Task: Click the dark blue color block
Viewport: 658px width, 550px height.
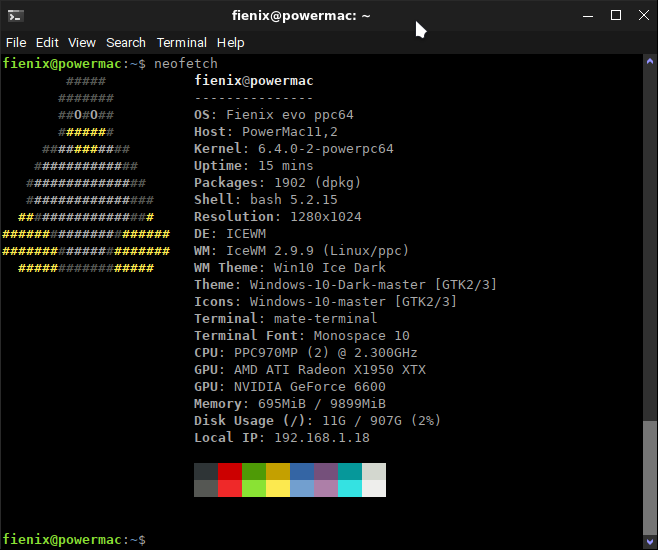Action: pyautogui.click(x=302, y=472)
